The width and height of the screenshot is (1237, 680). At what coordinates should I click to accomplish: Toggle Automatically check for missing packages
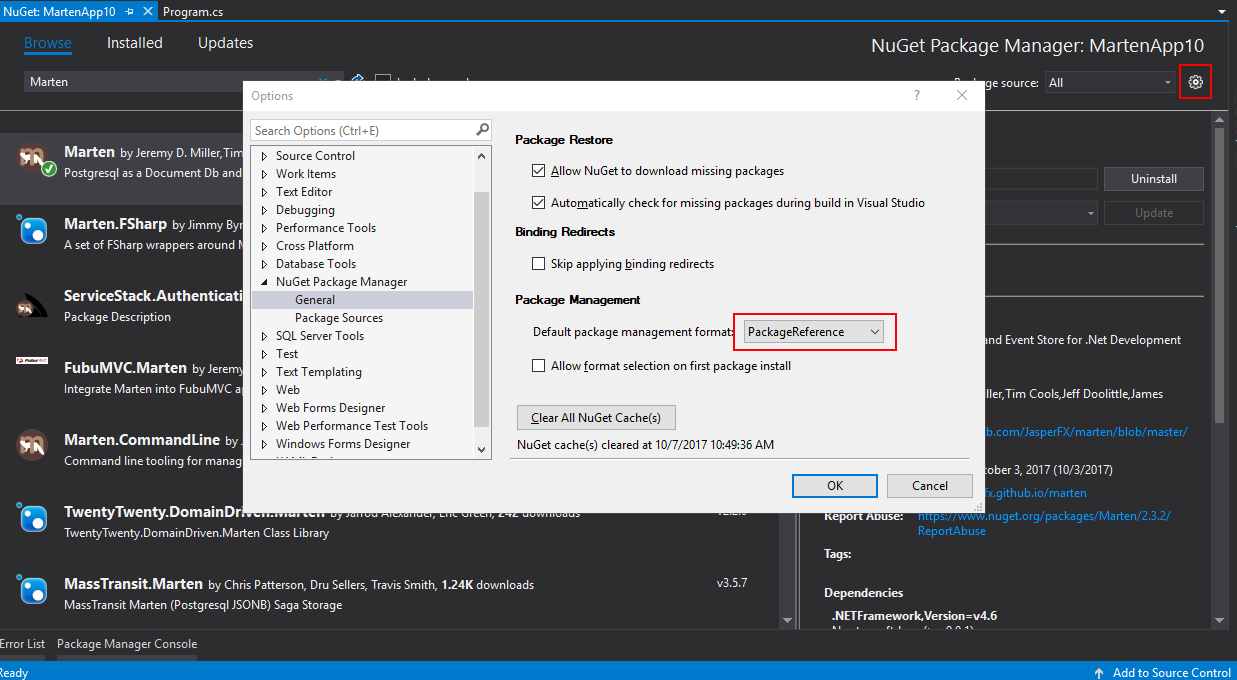(x=540, y=203)
